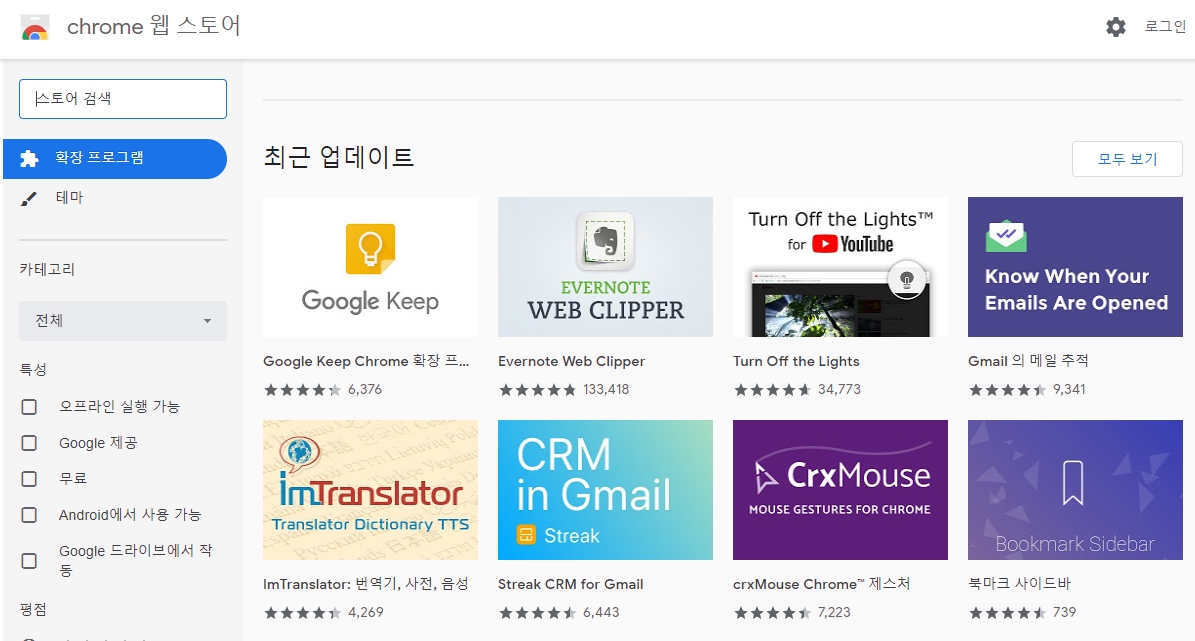Select the Turn Off the Lights tile

click(840, 267)
